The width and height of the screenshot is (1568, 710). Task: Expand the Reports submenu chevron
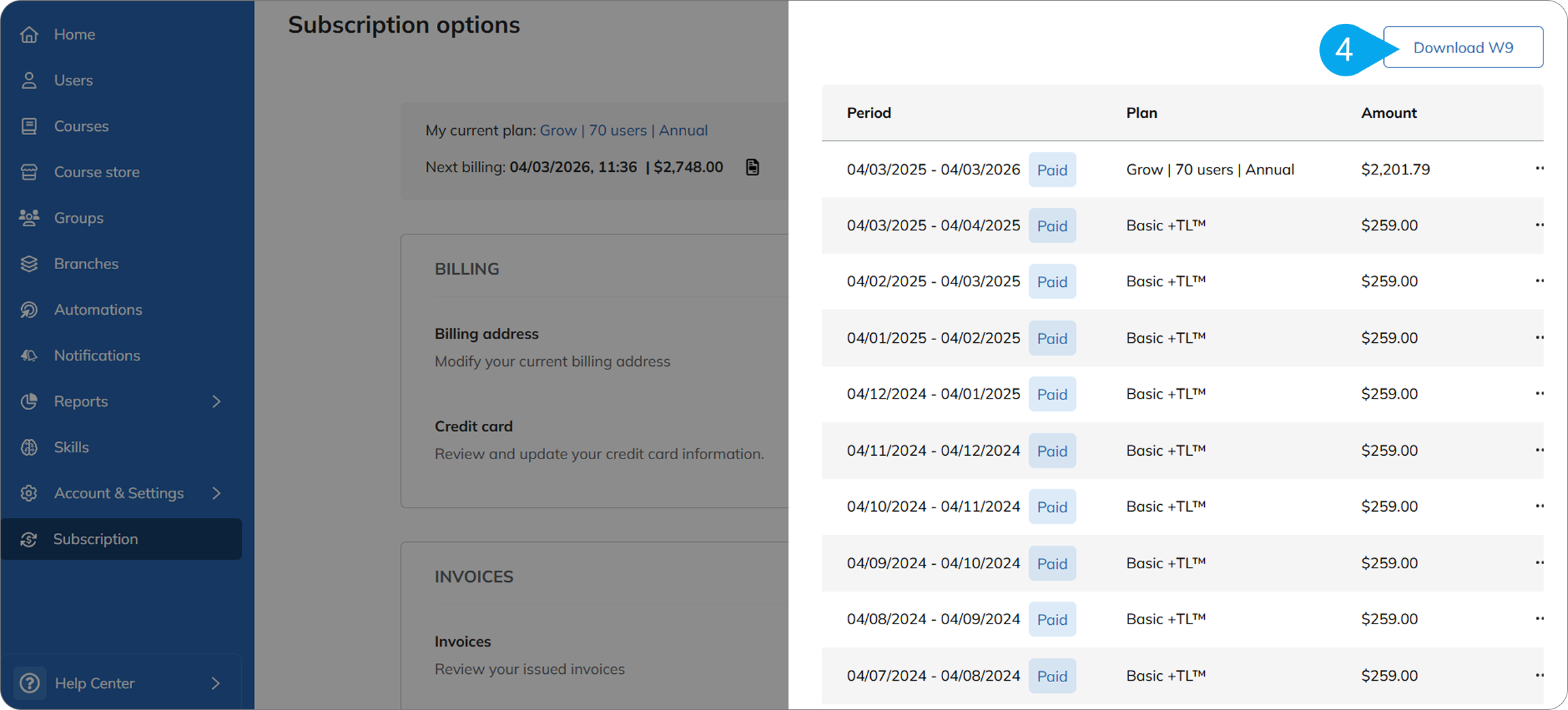pyautogui.click(x=217, y=401)
